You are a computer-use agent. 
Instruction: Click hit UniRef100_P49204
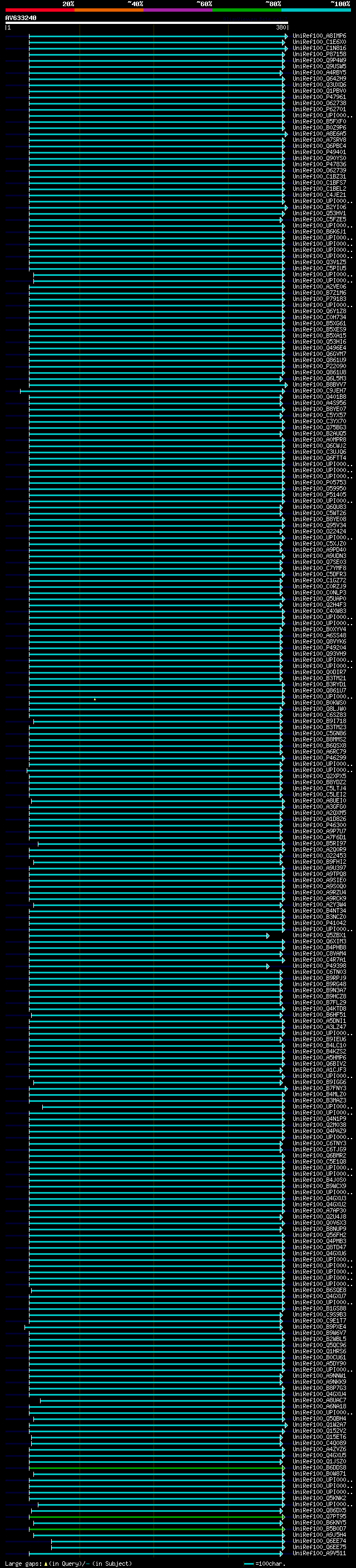(319, 647)
